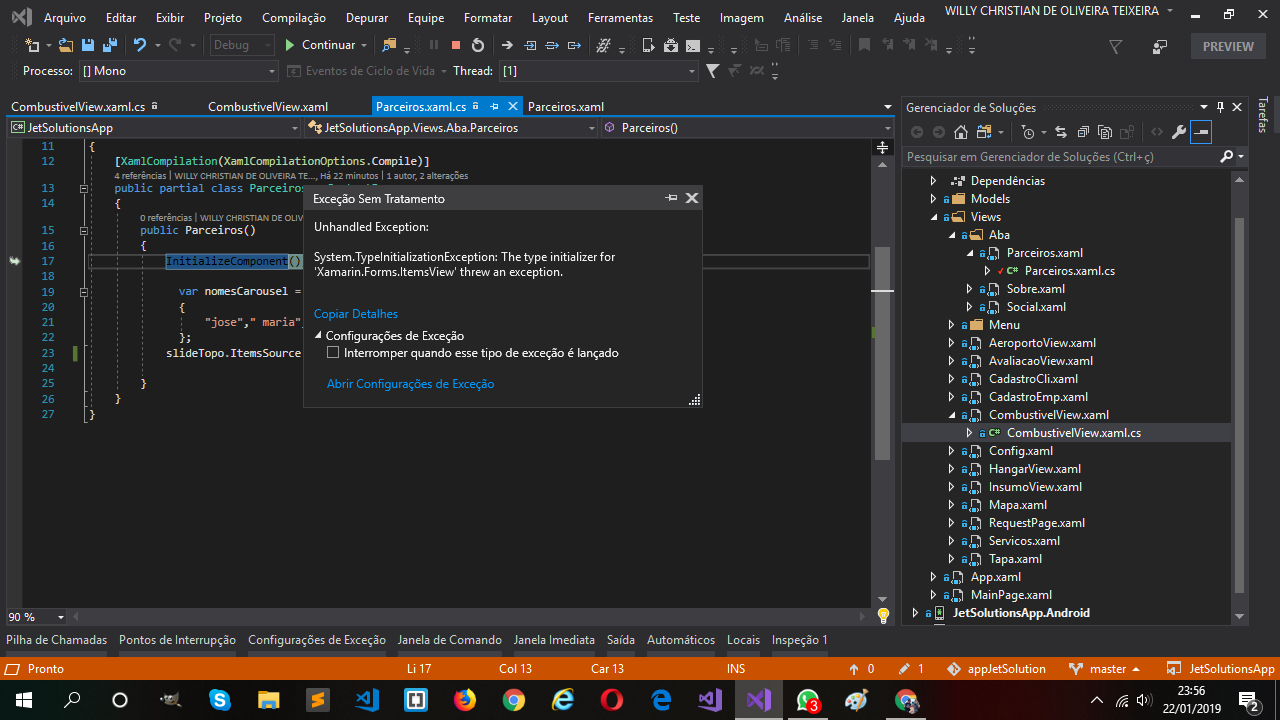Open Firefox from the Windows taskbar
The height and width of the screenshot is (720, 1280).
[465, 700]
